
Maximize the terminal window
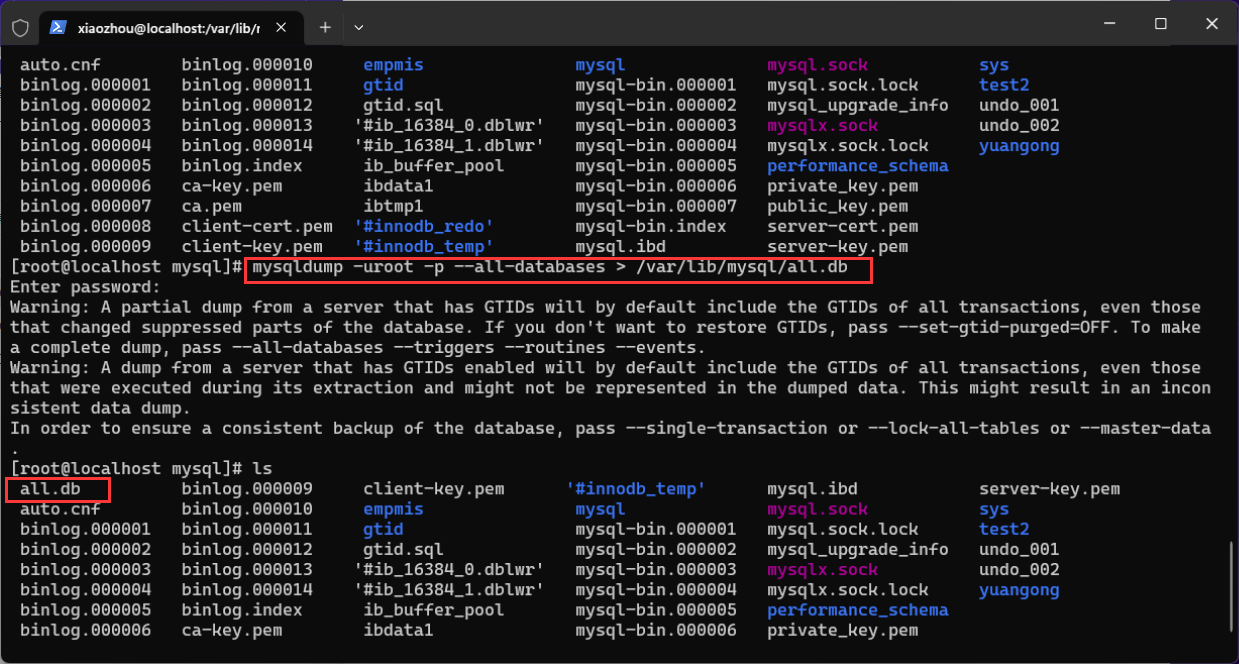click(x=1160, y=23)
